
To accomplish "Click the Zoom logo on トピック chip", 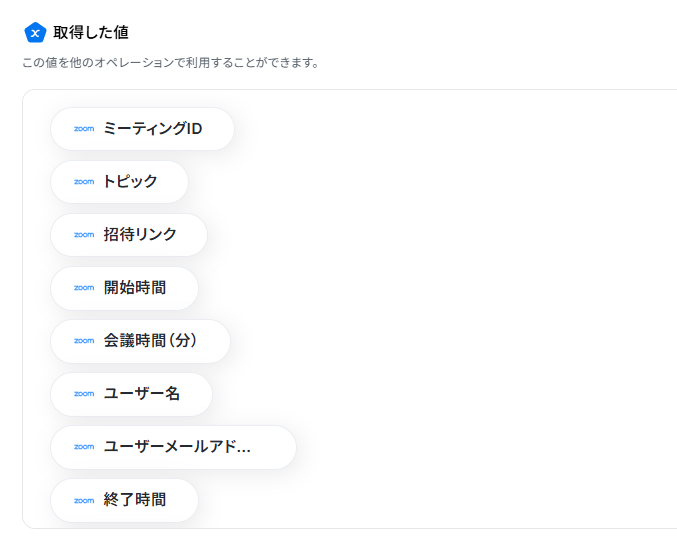I will click(x=84, y=182).
